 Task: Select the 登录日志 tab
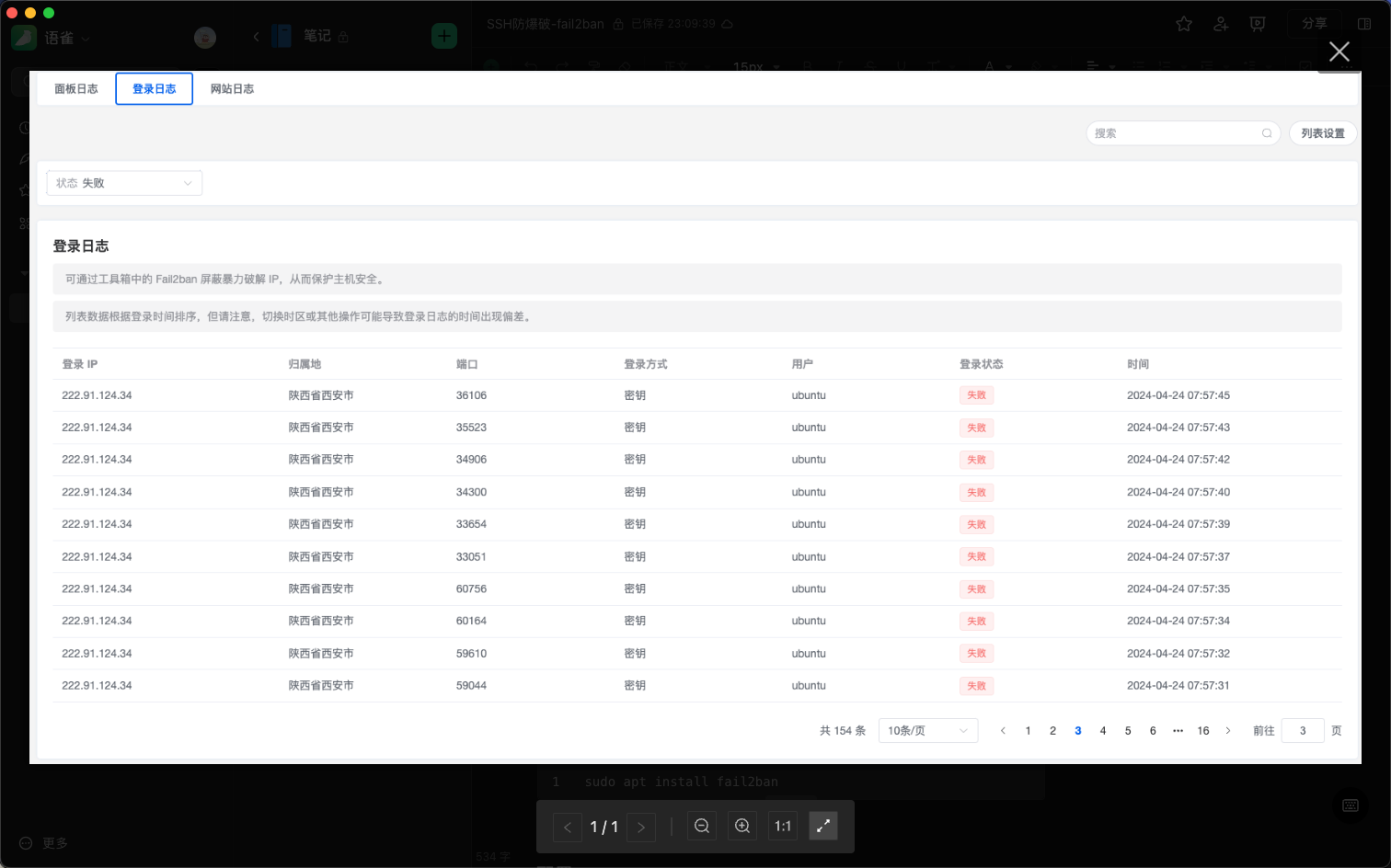pyautogui.click(x=155, y=89)
